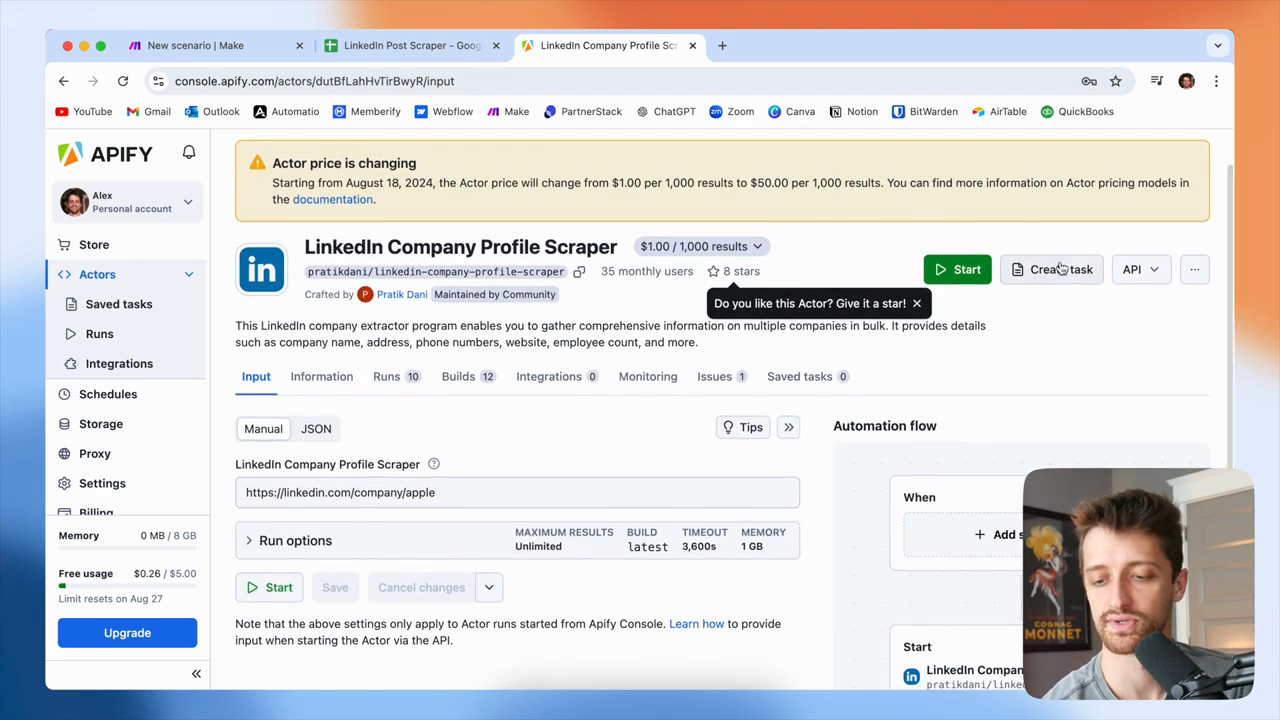The height and width of the screenshot is (720, 1280).
Task: Open the QuickBooks bookmark
Action: (1077, 112)
